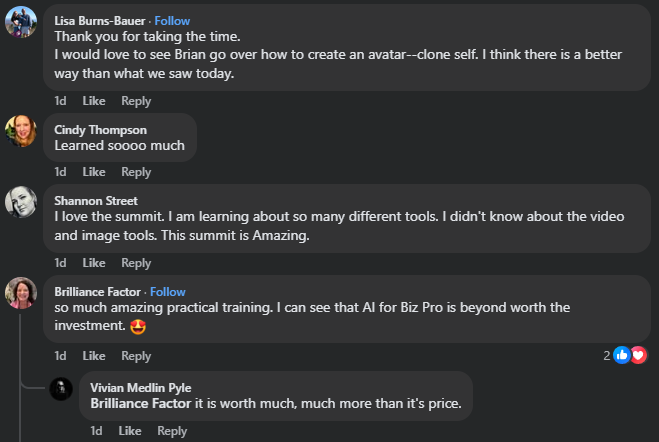
Task: Like Brilliance Factor's comment
Action: point(94,356)
